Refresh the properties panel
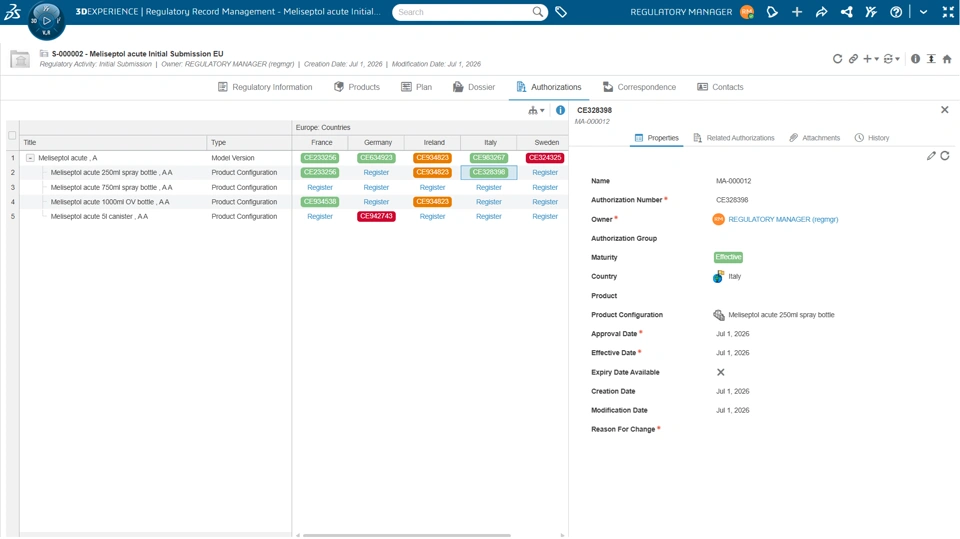Screen dimensions: 960x539 [945, 156]
